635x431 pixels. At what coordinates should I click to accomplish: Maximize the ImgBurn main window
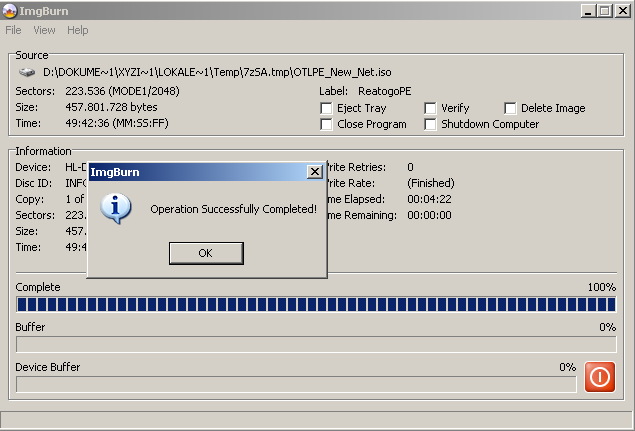click(605, 11)
